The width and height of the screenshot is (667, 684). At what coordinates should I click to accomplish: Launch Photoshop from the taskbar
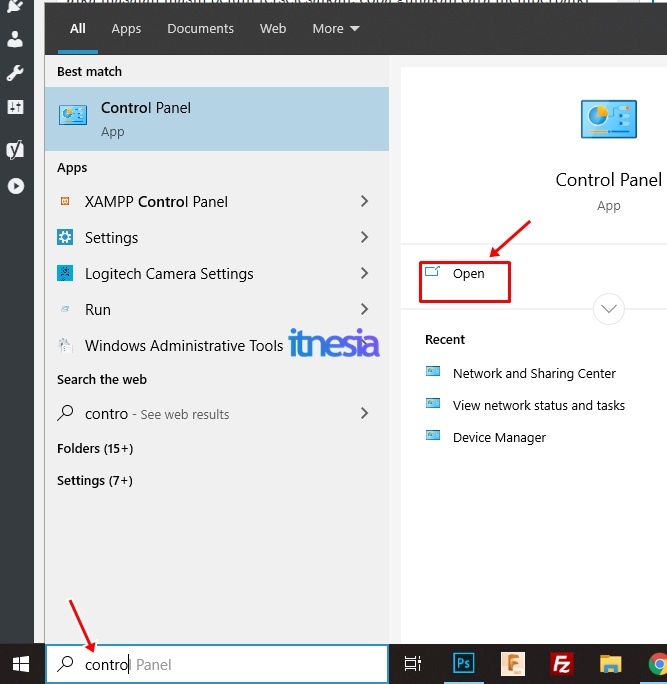[x=463, y=664]
